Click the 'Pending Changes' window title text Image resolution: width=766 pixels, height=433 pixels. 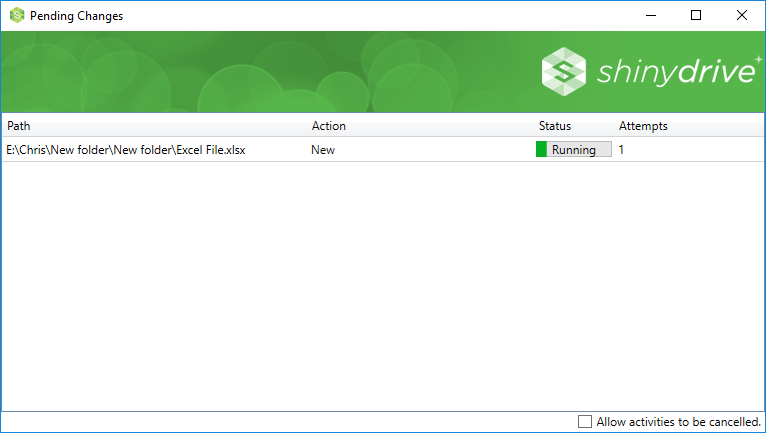(76, 16)
